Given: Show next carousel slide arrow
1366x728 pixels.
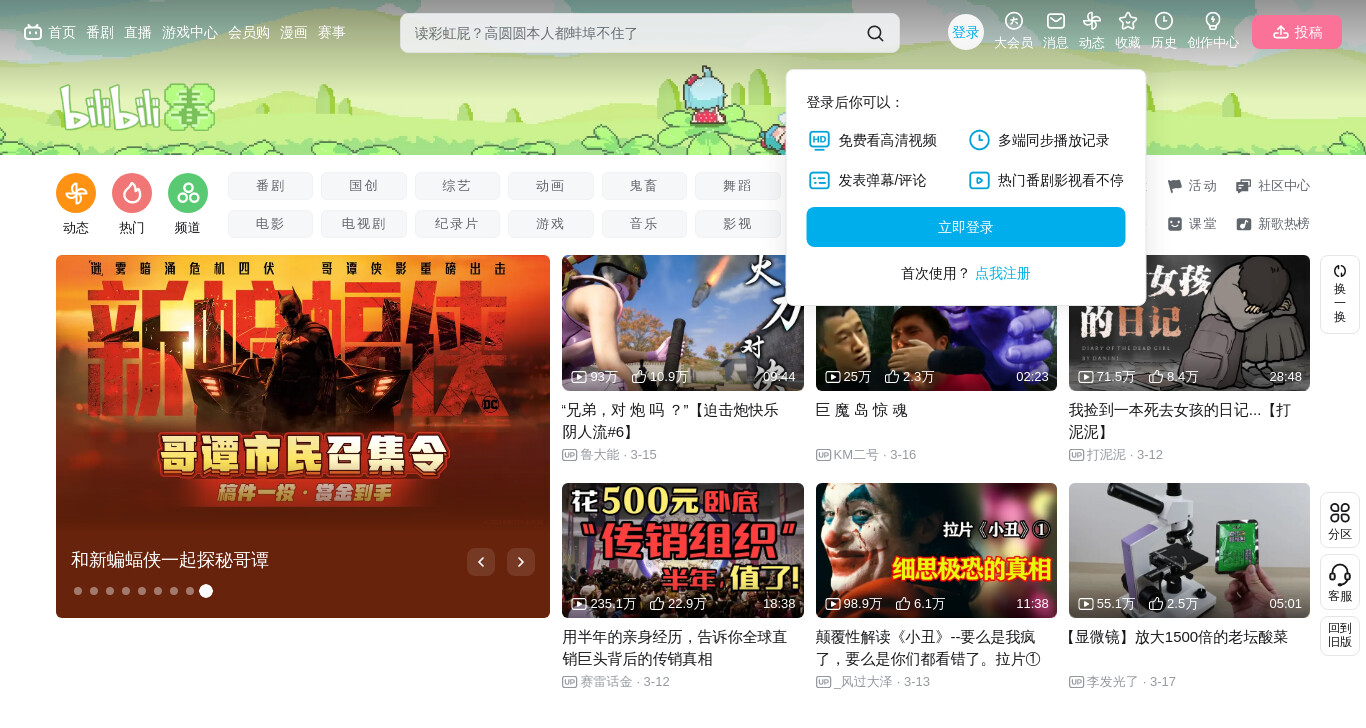Looking at the screenshot, I should pyautogui.click(x=521, y=562).
